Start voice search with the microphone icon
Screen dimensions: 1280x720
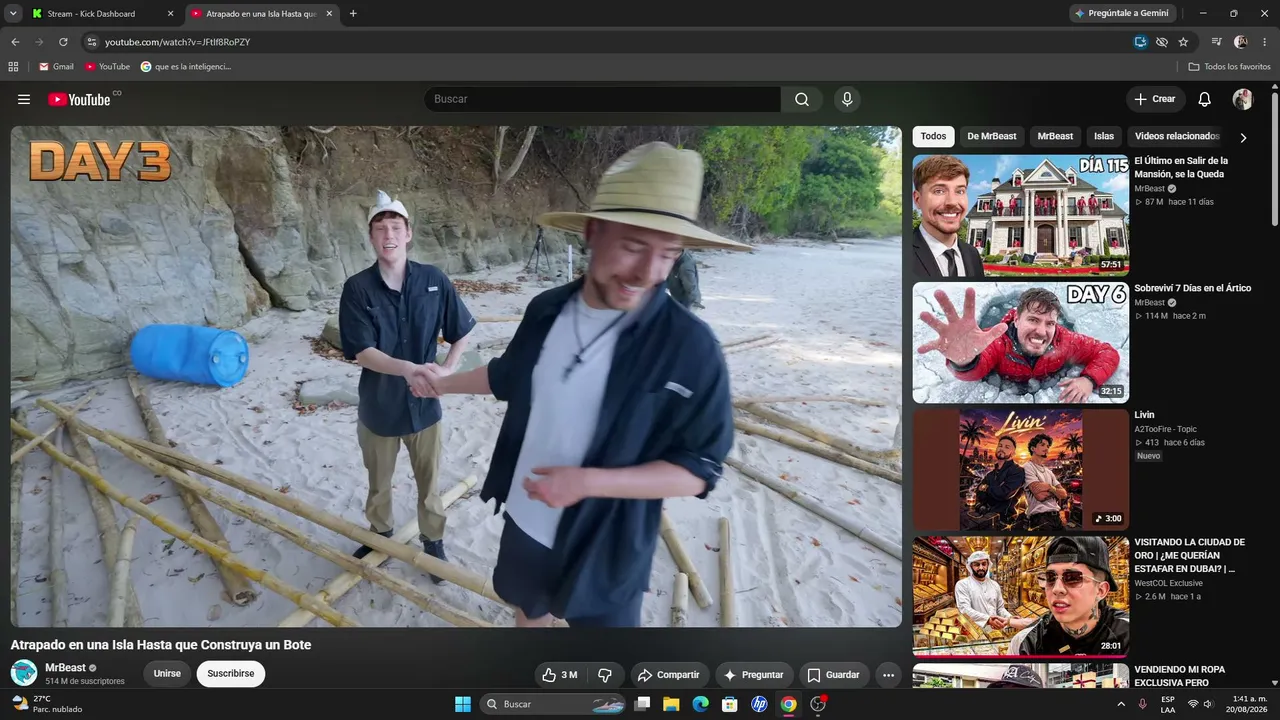[x=847, y=99]
